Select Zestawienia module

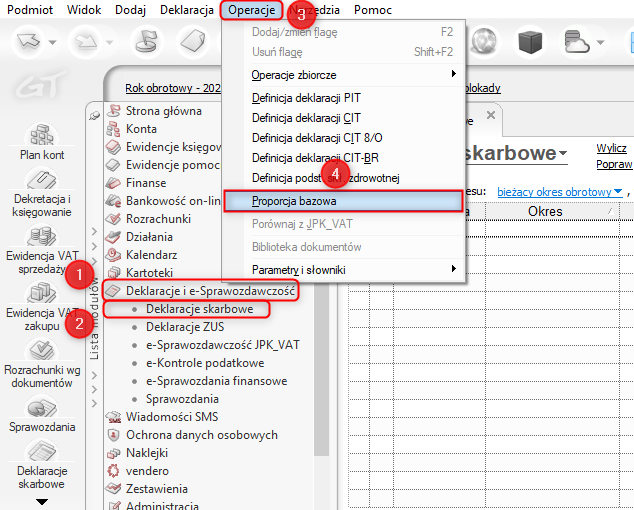pyautogui.click(x=156, y=489)
